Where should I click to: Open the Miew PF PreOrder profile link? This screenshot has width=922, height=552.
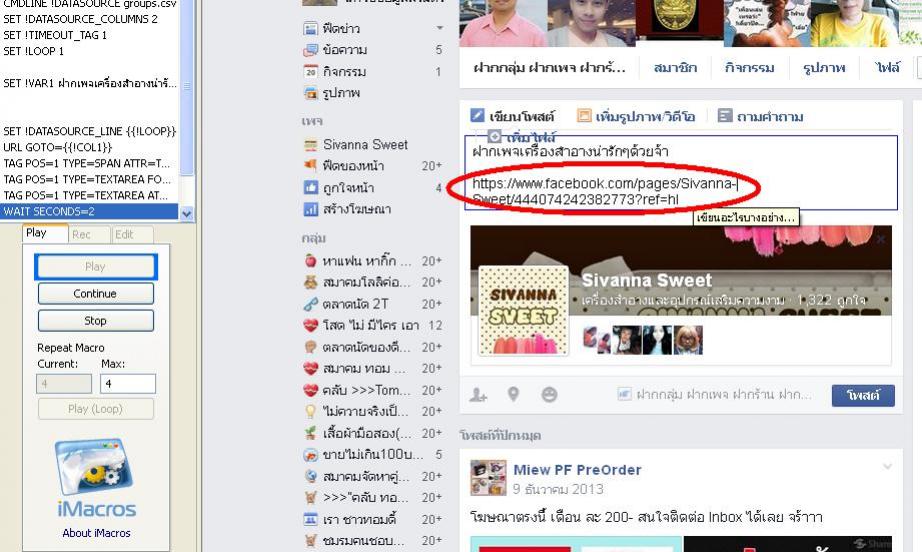[x=577, y=470]
